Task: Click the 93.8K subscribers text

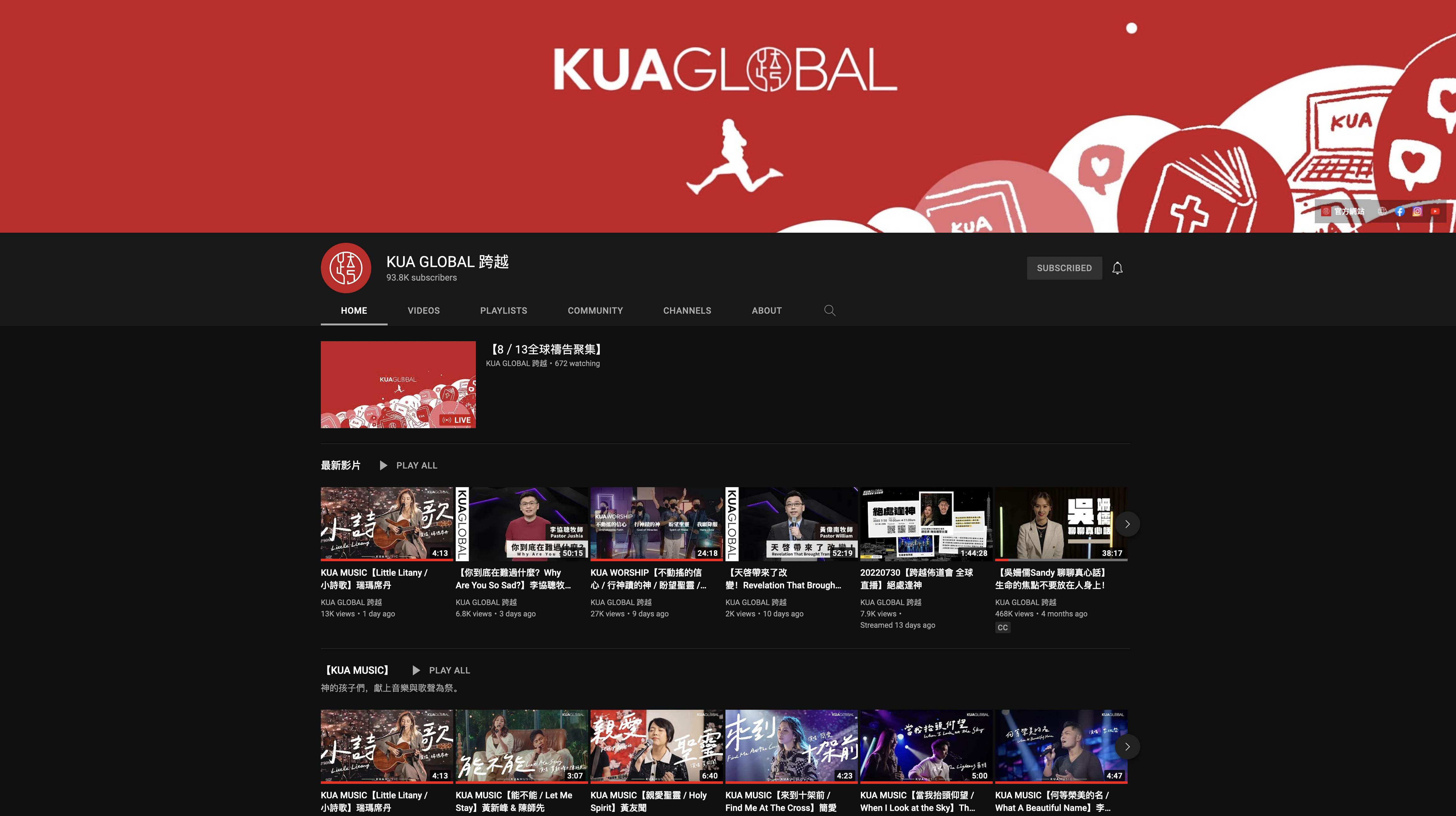Action: tap(422, 278)
